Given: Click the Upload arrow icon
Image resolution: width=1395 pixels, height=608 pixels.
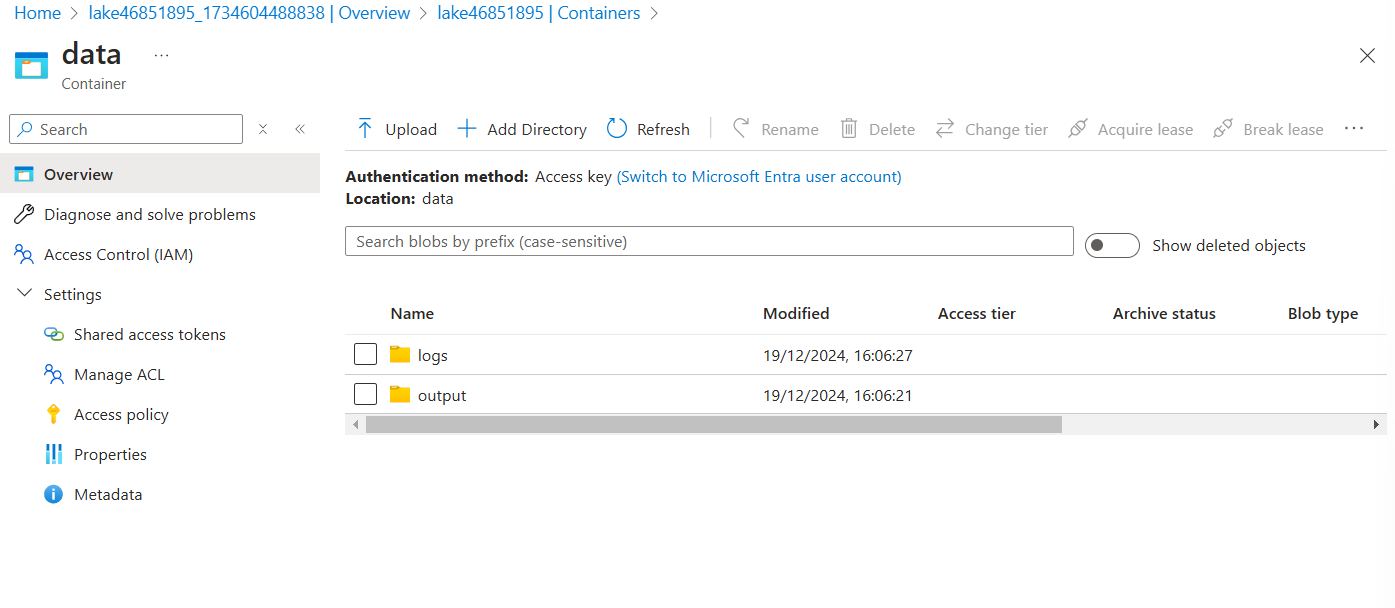Looking at the screenshot, I should (365, 129).
